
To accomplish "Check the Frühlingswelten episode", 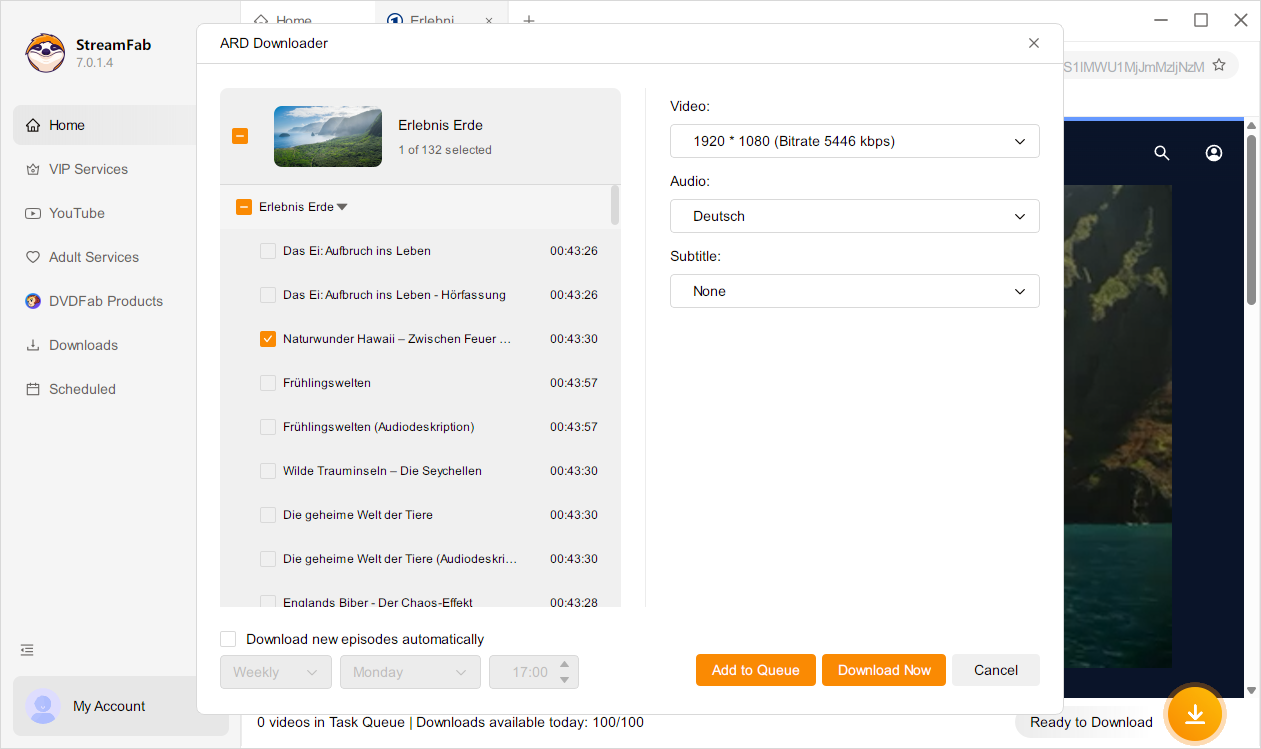I will pos(267,382).
